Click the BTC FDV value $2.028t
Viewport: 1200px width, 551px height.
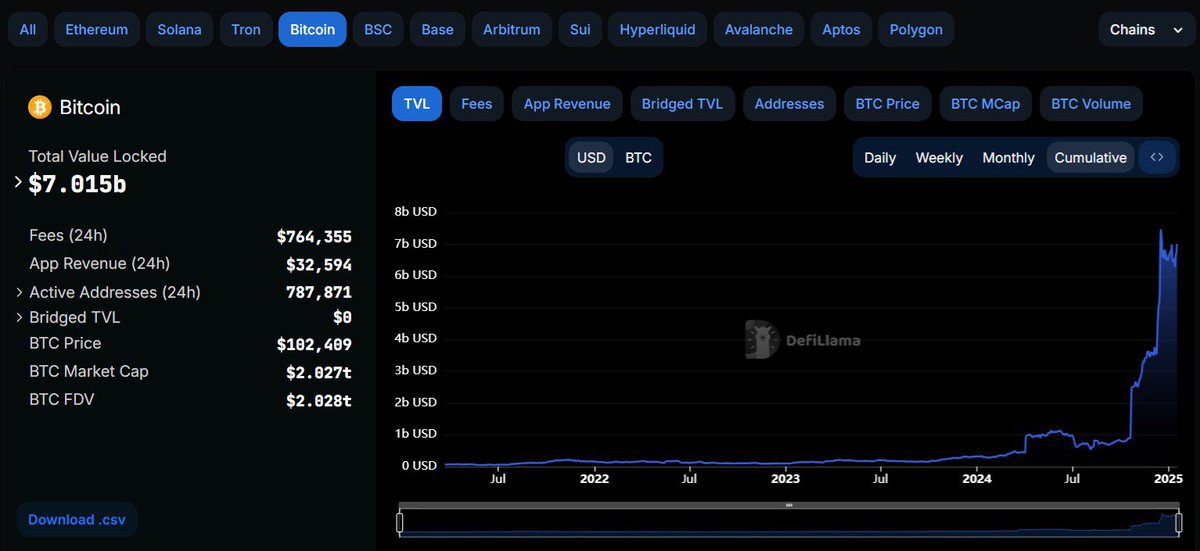tap(319, 401)
